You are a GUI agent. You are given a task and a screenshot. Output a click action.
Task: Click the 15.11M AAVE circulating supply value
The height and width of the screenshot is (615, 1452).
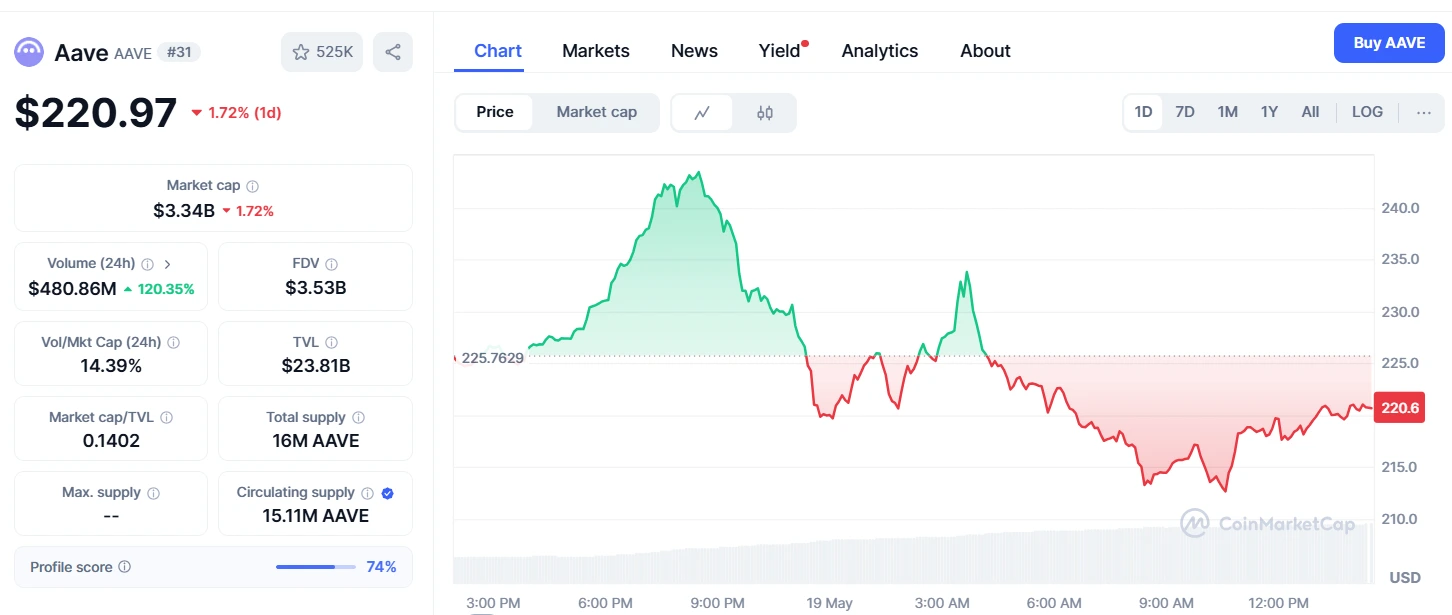click(x=315, y=516)
